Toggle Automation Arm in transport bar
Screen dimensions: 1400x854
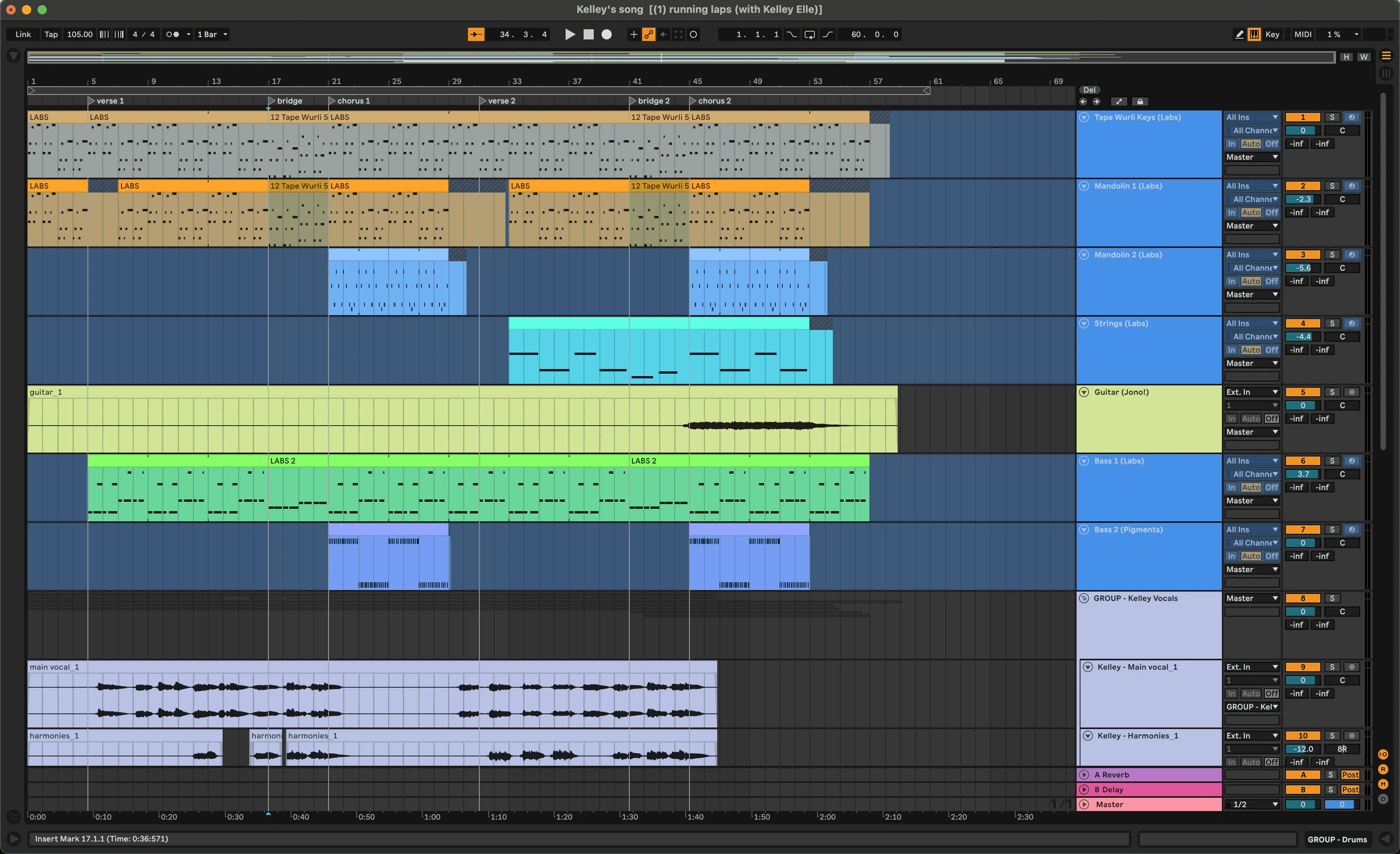(x=648, y=35)
